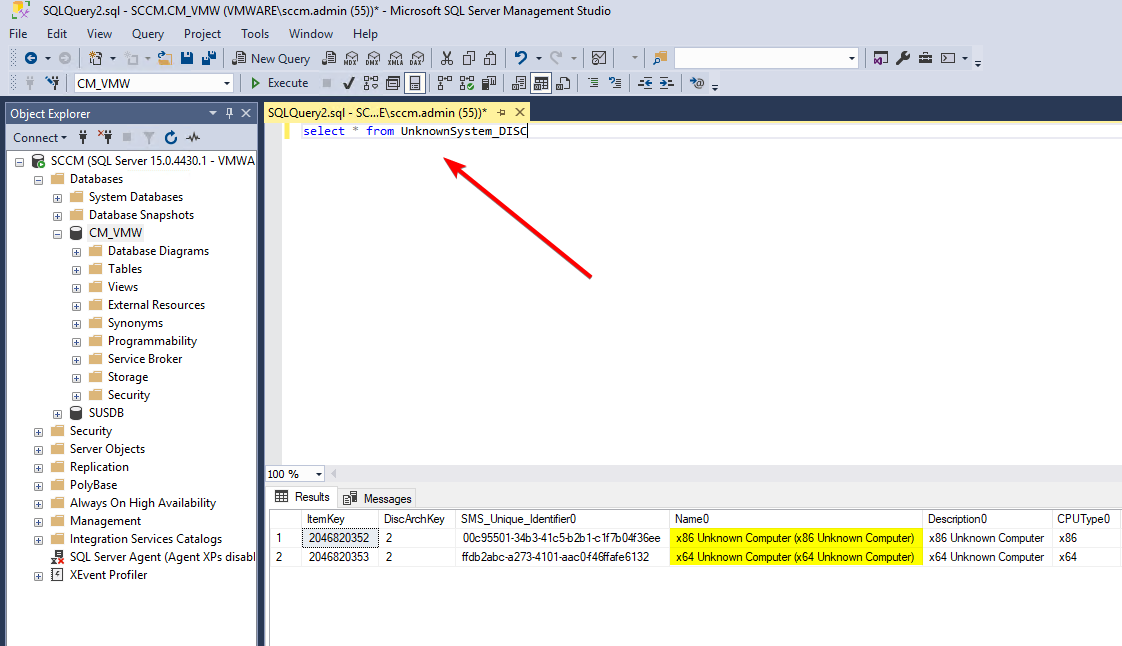
Task: Click the wrench properties icon in the toolbar
Action: point(903,59)
